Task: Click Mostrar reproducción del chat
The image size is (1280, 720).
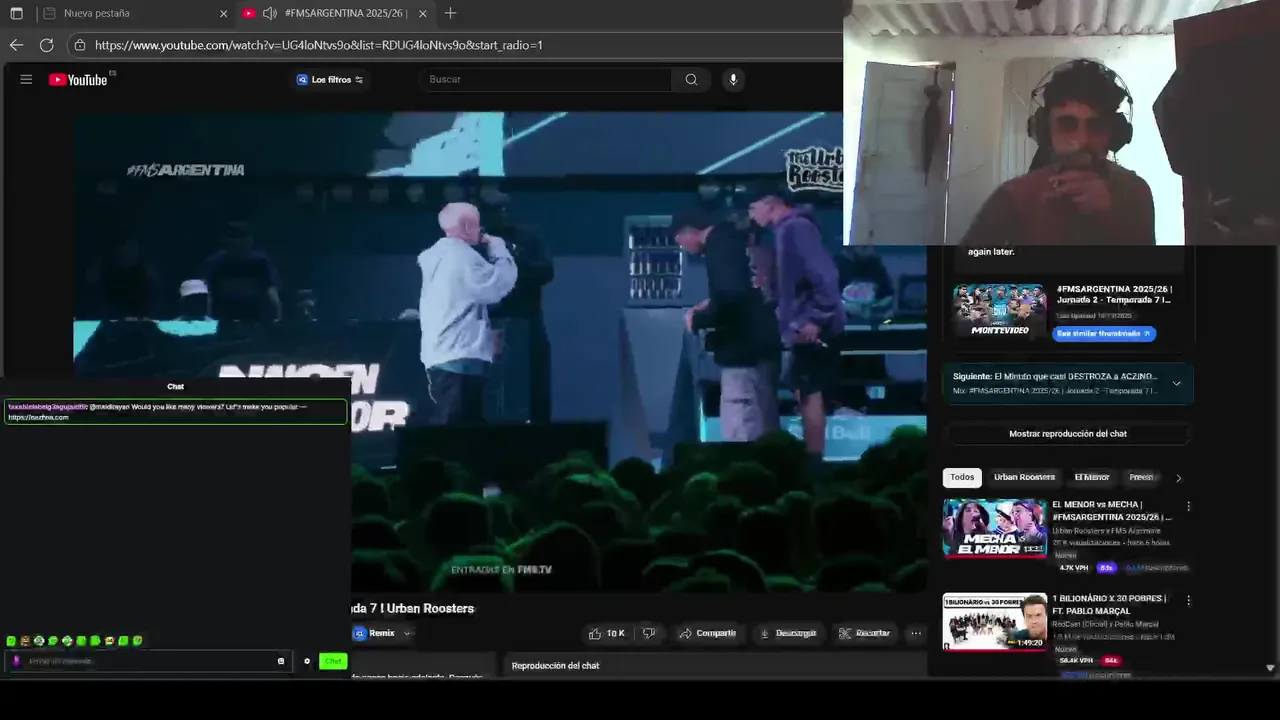Action: [1067, 434]
